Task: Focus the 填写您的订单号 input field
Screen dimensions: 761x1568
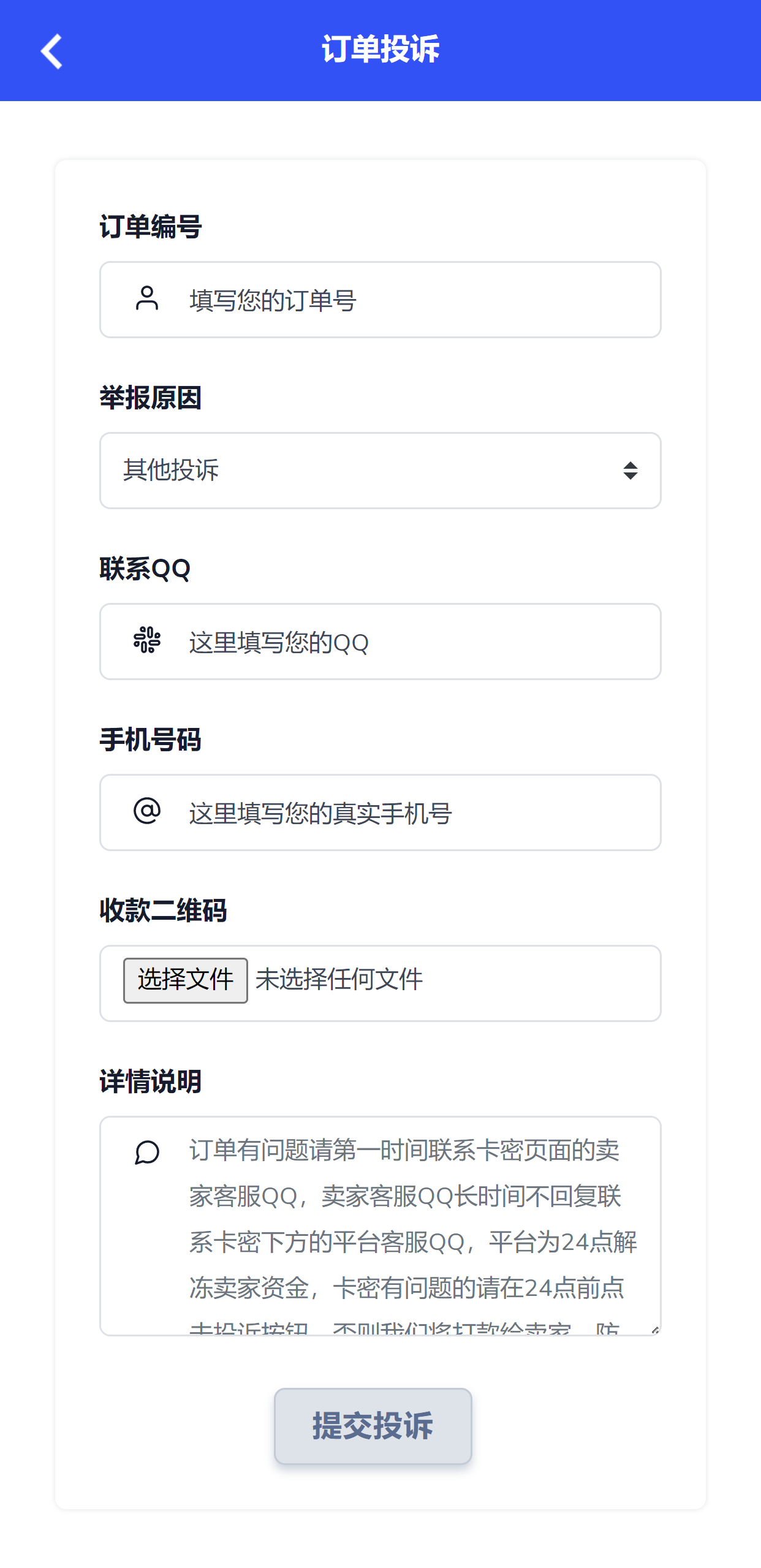Action: (x=380, y=299)
